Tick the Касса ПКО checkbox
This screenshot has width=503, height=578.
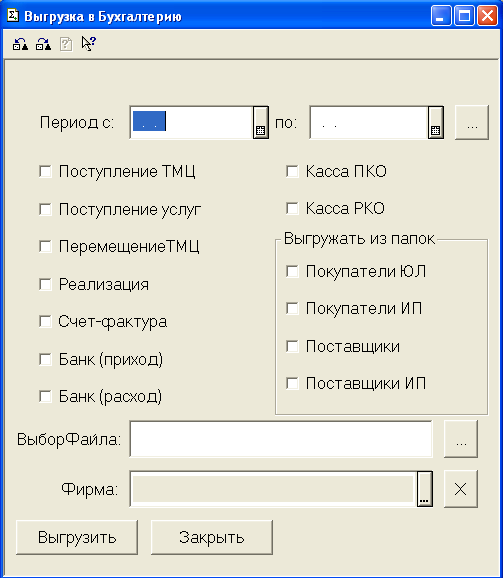pos(292,171)
